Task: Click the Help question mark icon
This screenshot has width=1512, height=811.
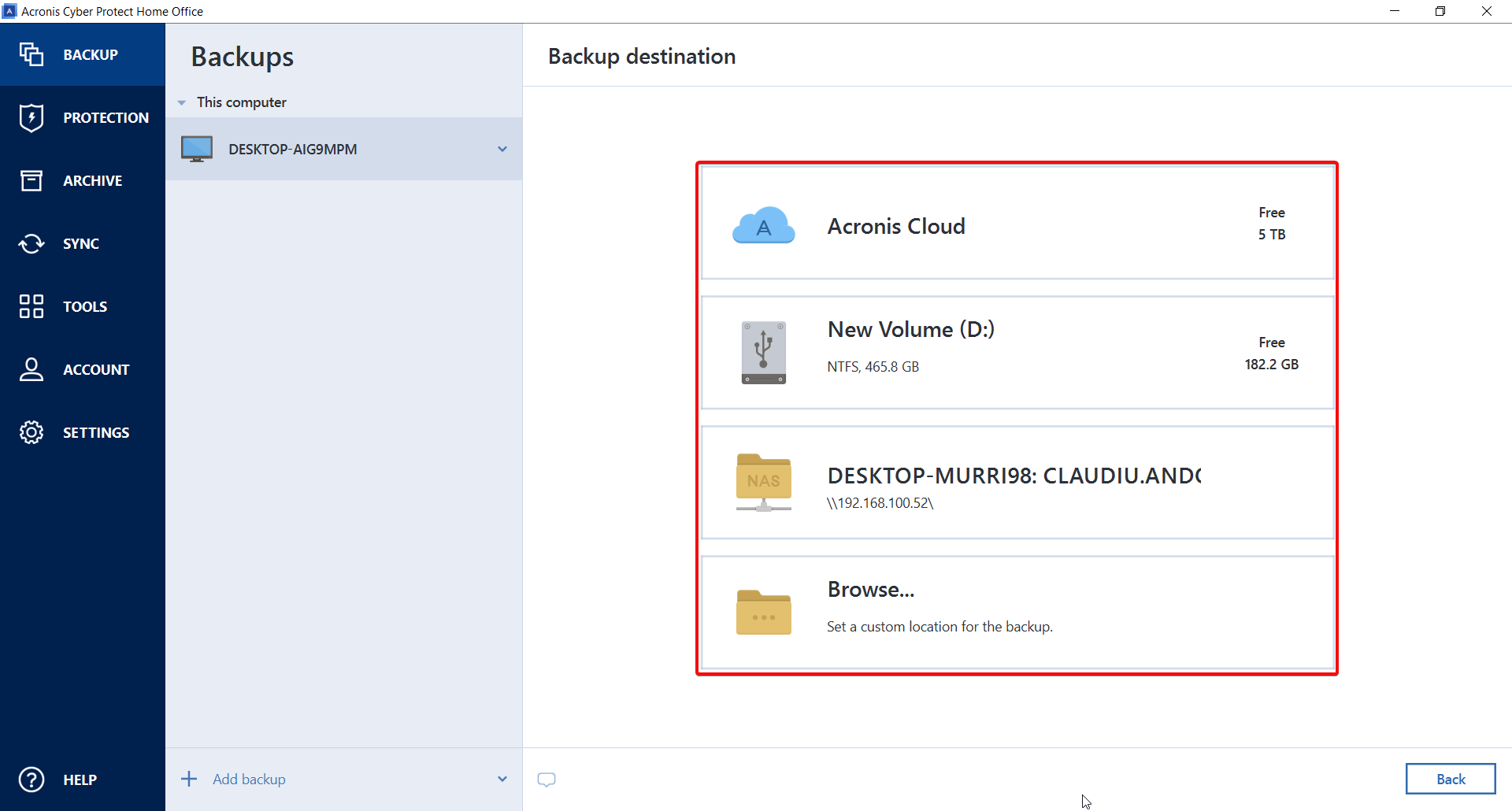Action: click(x=31, y=780)
